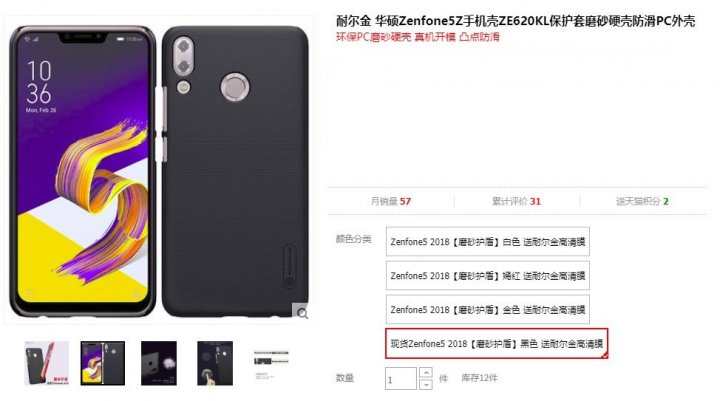The width and height of the screenshot is (720, 401).
Task: Click the magnifier zoom icon on product image
Action: click(302, 312)
